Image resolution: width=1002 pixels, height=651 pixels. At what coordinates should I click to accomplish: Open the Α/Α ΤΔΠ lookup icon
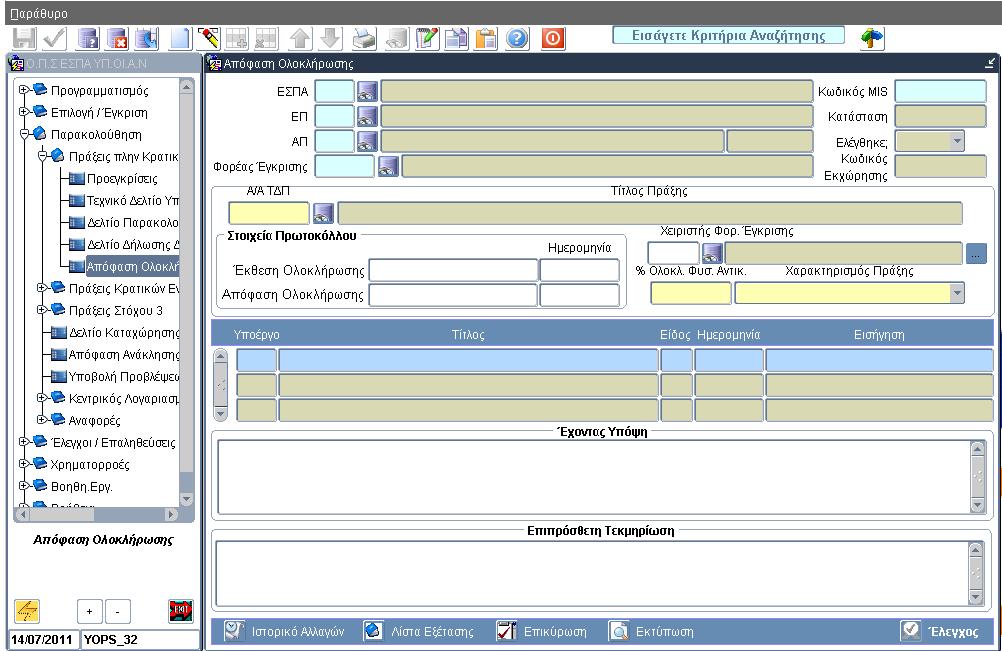click(323, 213)
